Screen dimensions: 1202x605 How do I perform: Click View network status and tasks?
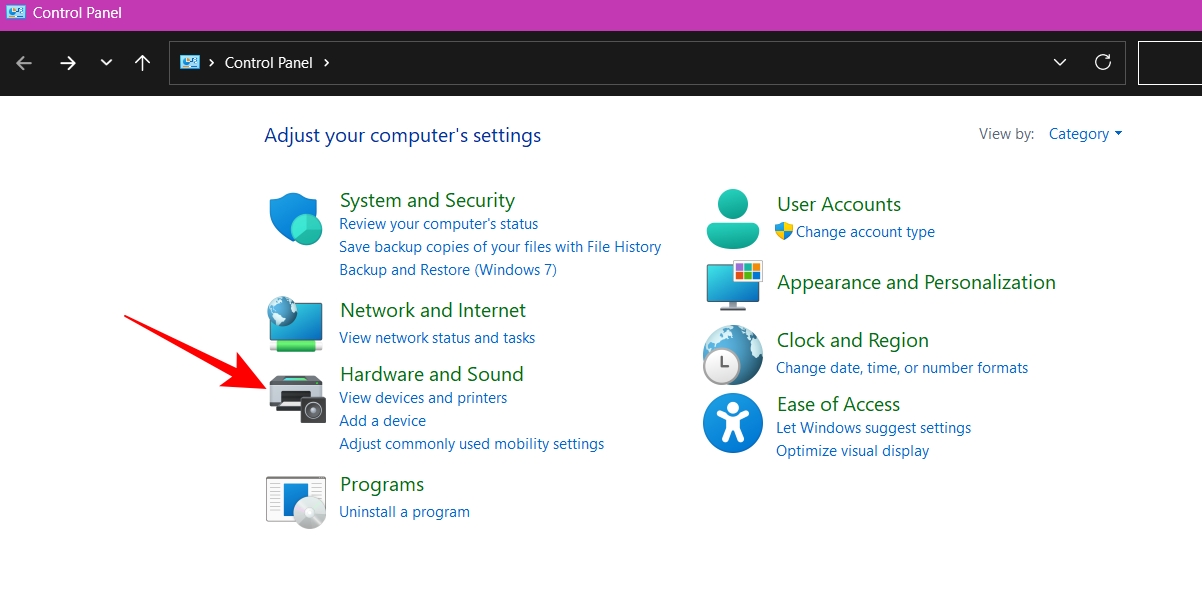pos(437,338)
